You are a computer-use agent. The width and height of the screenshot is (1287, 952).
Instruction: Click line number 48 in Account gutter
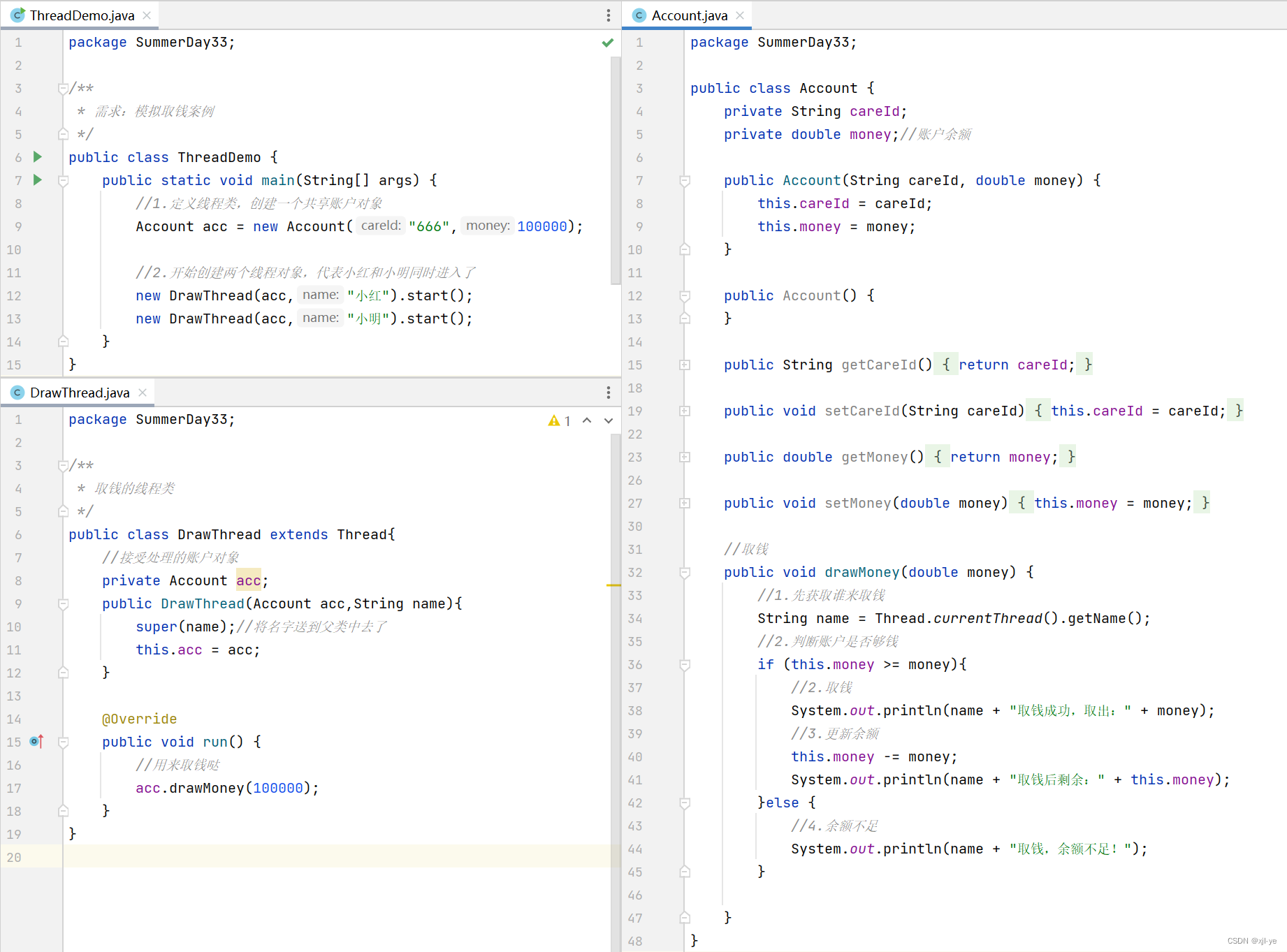pos(634,941)
